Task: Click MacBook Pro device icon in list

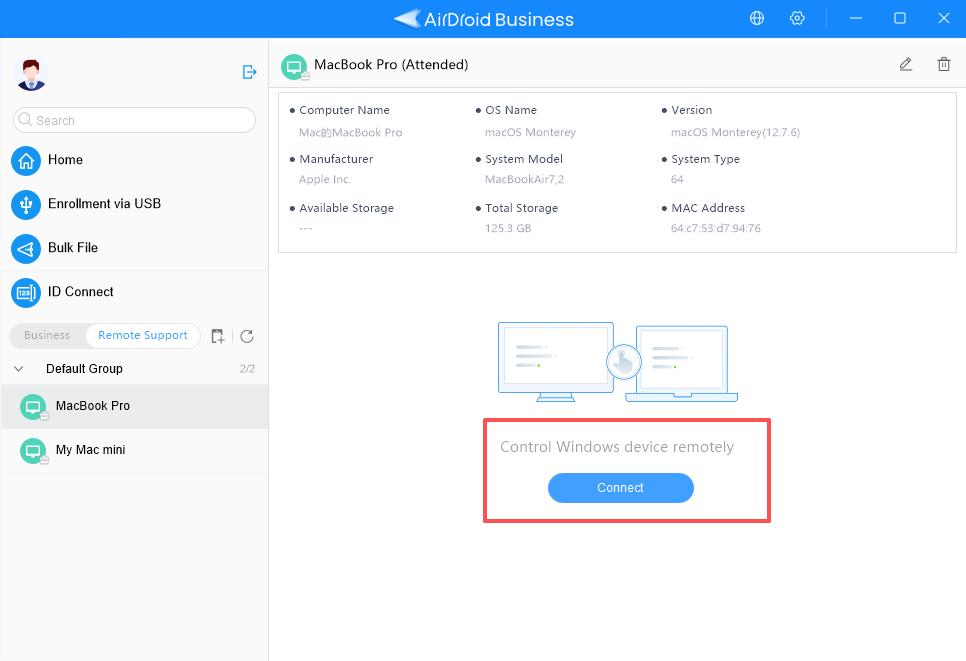Action: pos(33,407)
